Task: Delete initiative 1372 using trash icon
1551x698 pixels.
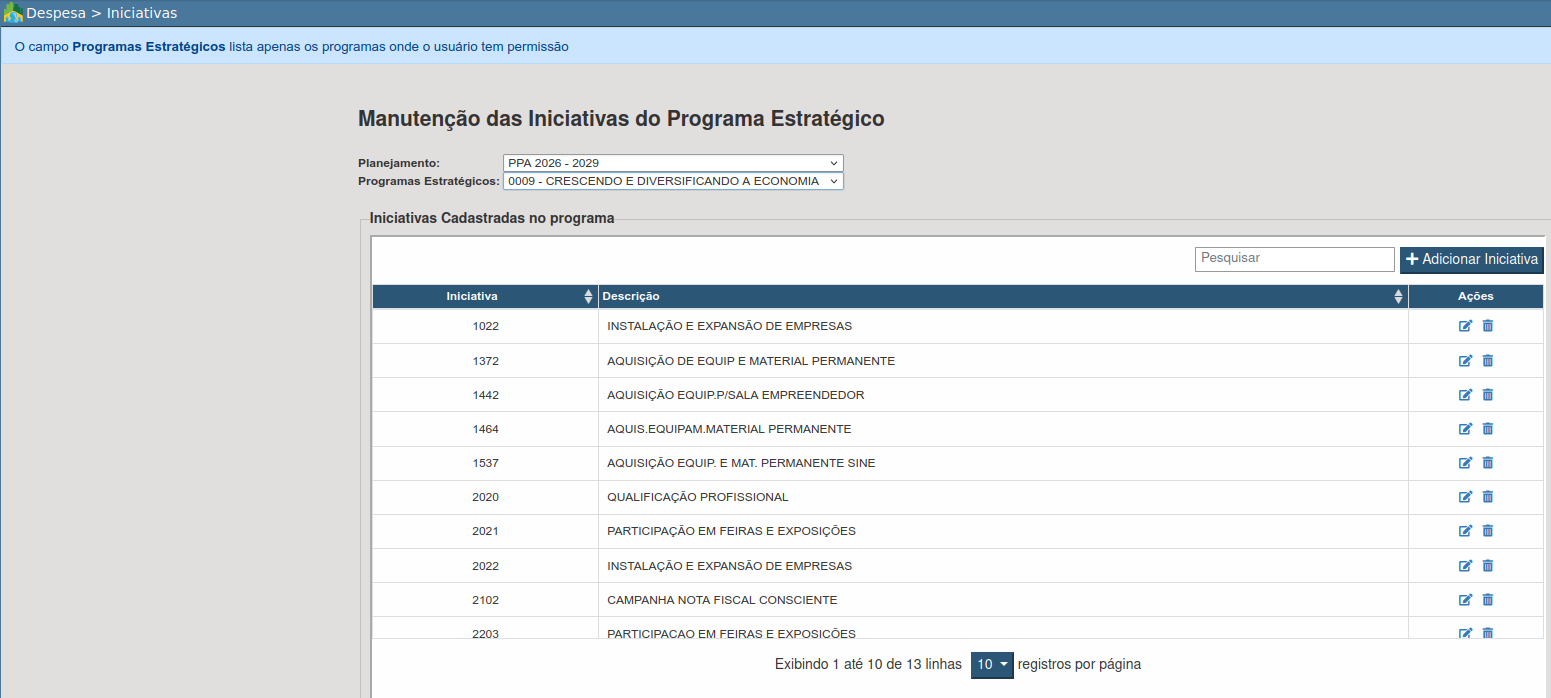Action: [1487, 360]
